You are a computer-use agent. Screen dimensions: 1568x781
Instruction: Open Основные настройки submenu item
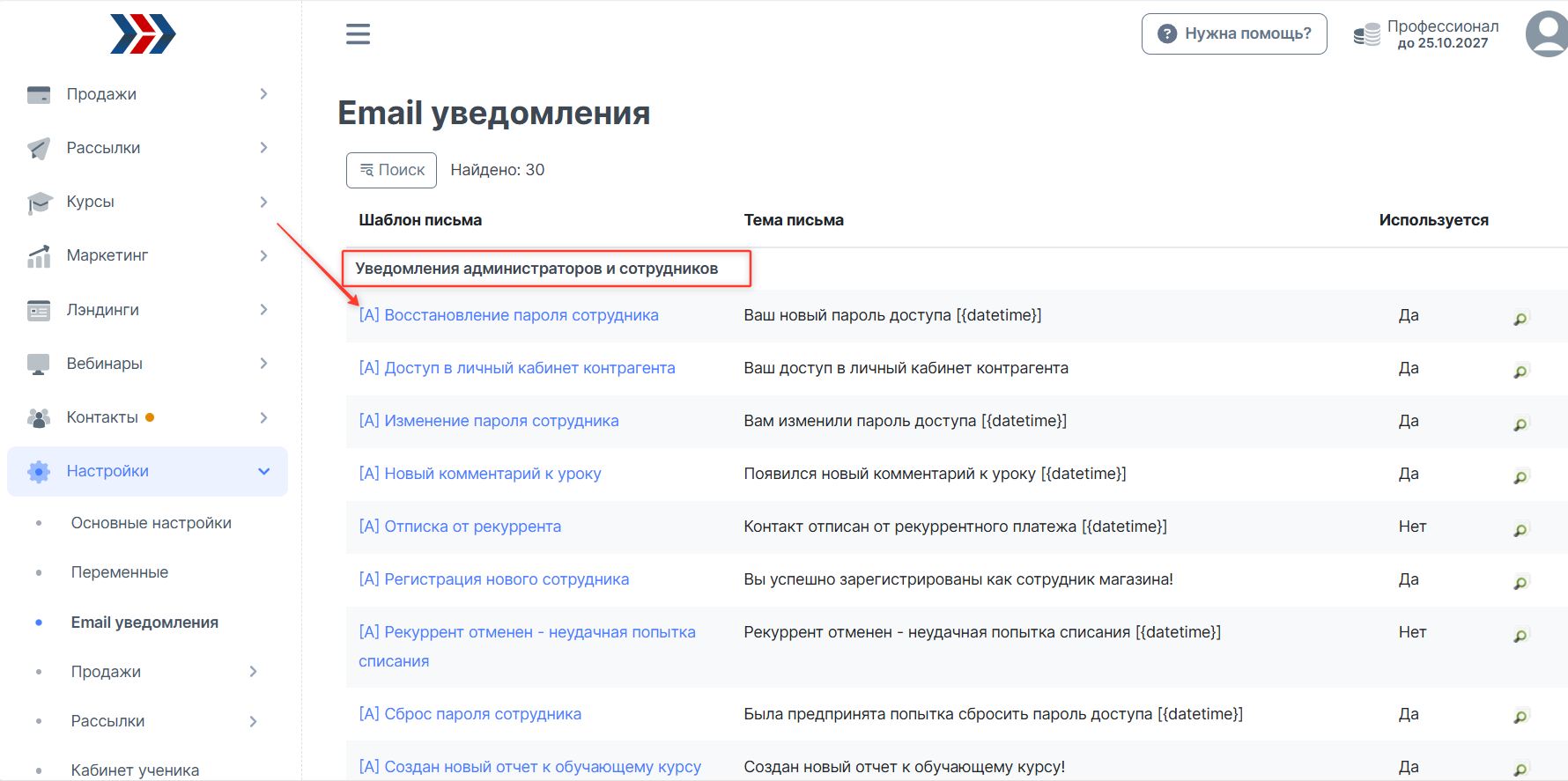click(151, 523)
